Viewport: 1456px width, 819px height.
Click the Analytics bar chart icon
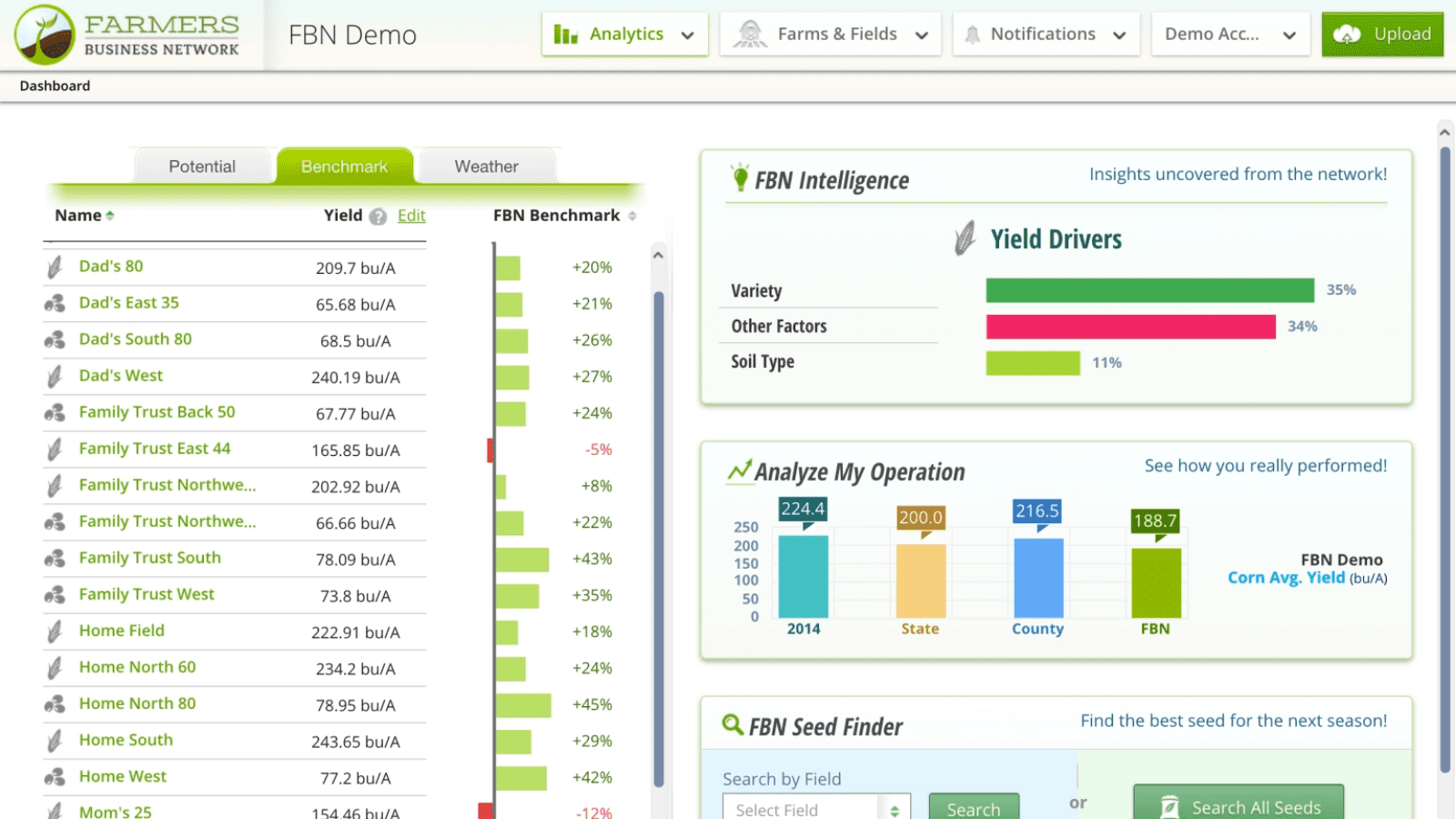coord(565,35)
